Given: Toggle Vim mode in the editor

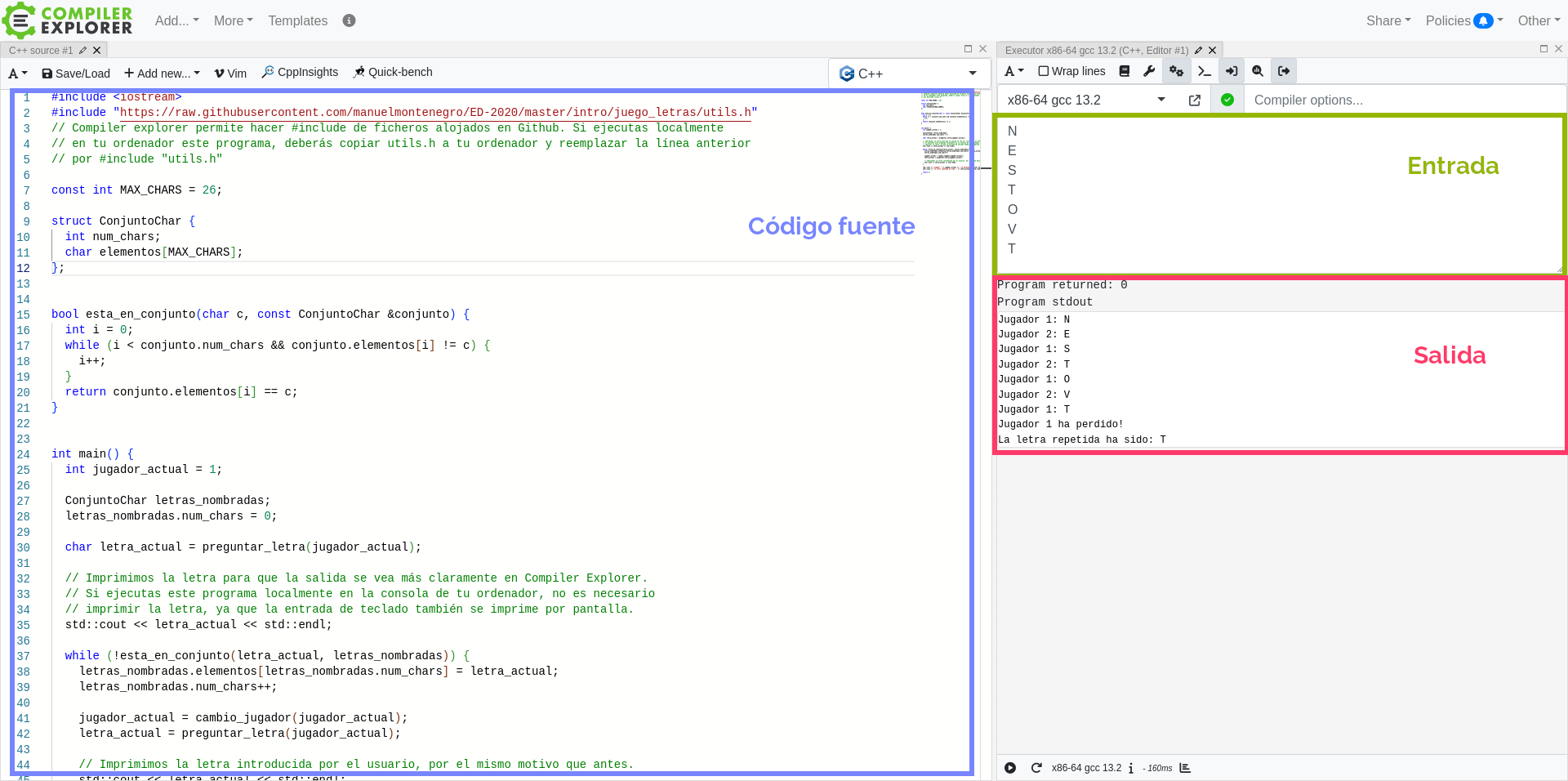Looking at the screenshot, I should pos(230,74).
